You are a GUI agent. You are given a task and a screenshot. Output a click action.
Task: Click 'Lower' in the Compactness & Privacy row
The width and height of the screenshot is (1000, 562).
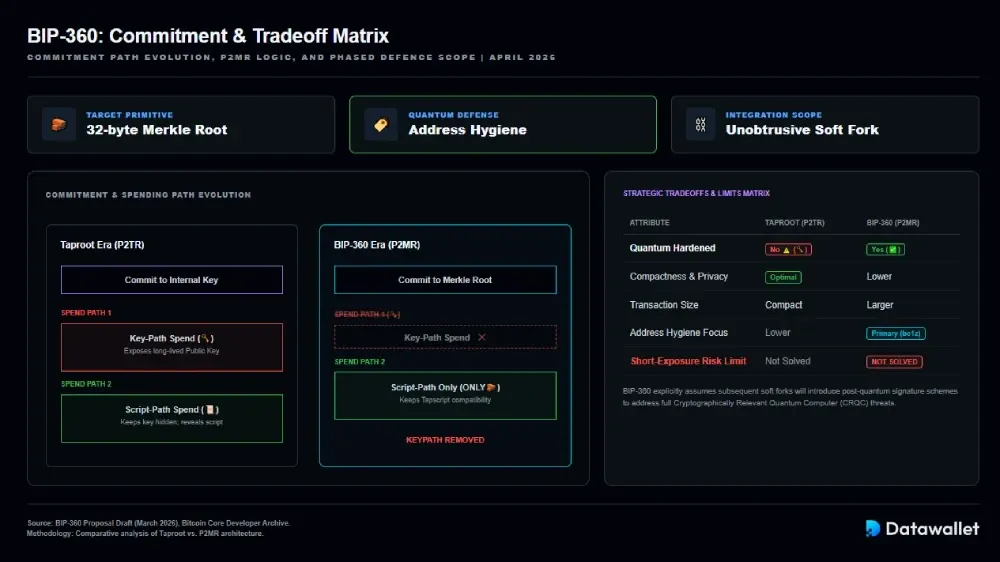coord(879,276)
